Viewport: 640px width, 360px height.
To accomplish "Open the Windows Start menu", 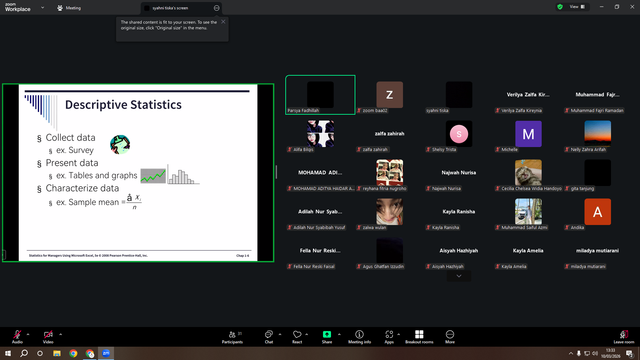I will click(8, 353).
